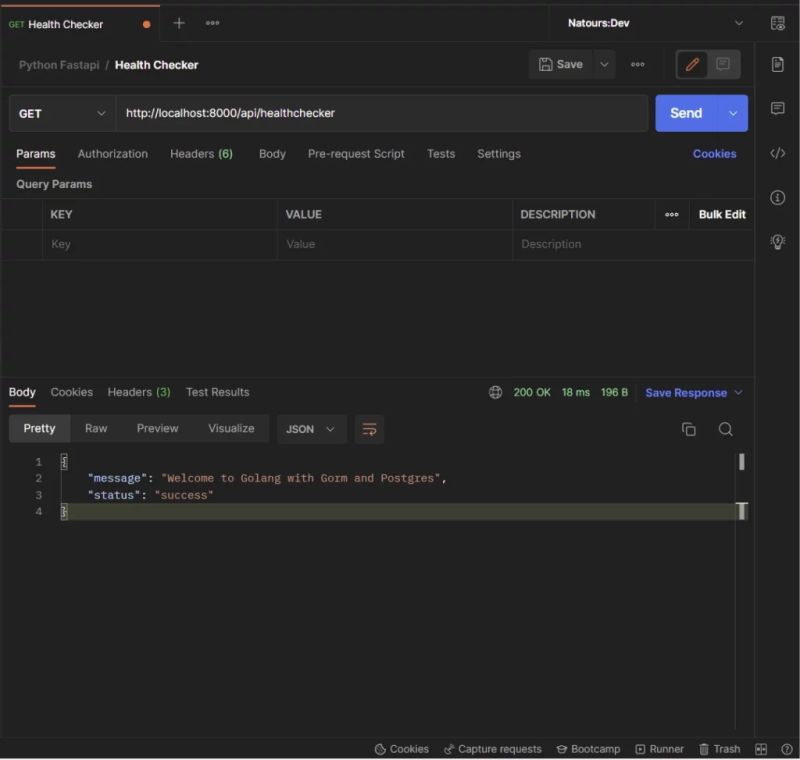Open the Trash from the bottom bar
This screenshot has height=760, width=800.
pos(720,748)
